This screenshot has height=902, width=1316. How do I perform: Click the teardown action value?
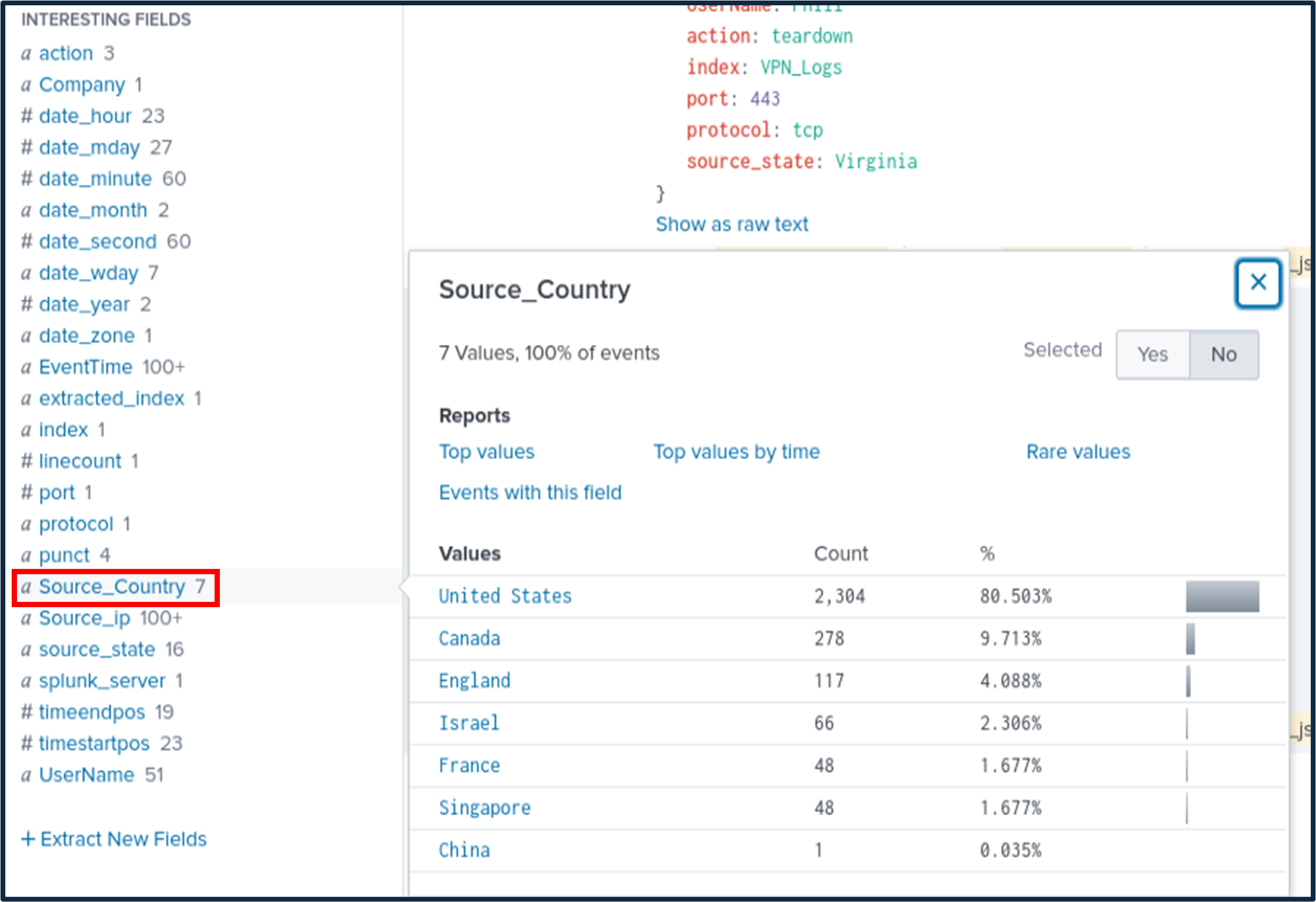[811, 36]
